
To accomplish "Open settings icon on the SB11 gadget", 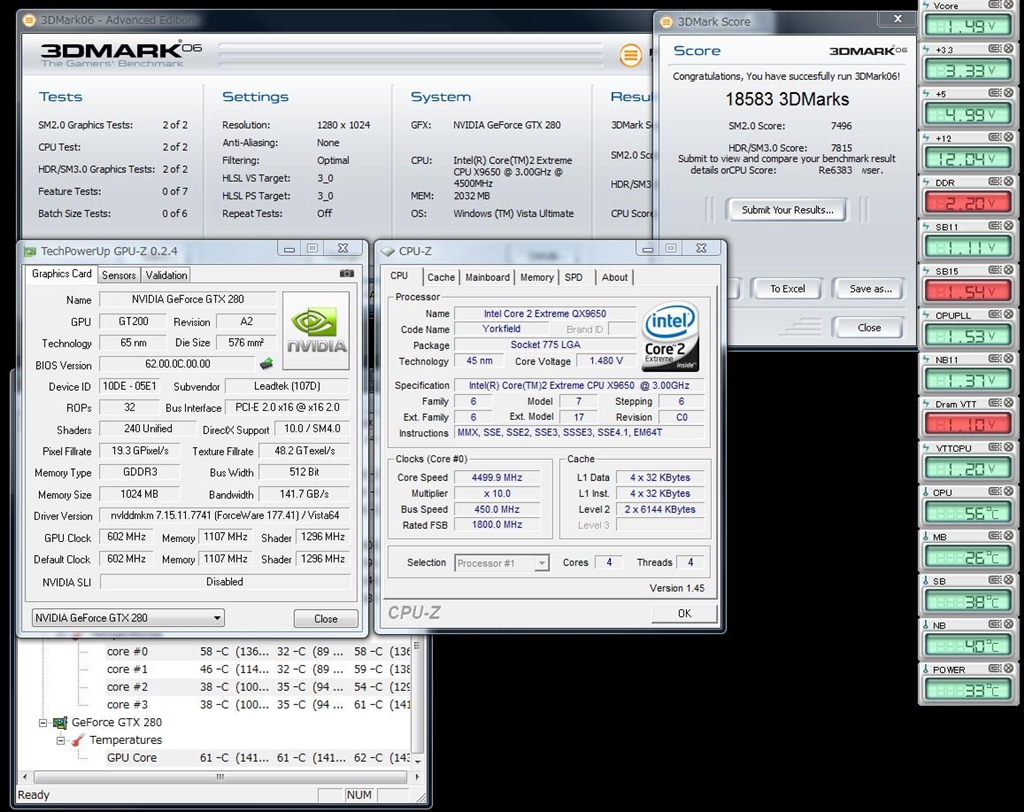I will 995,225.
